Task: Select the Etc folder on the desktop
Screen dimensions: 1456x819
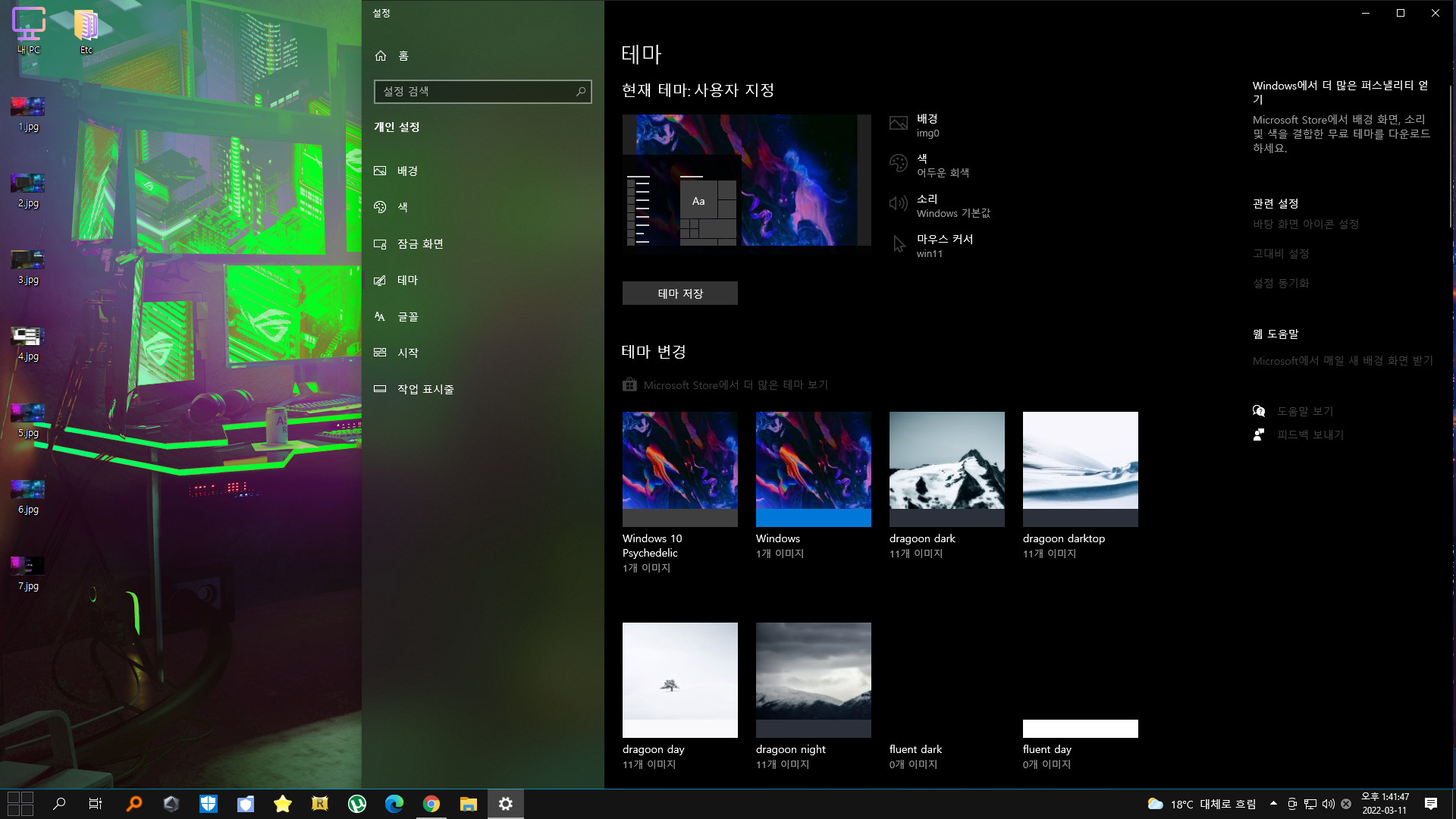Action: [x=86, y=30]
